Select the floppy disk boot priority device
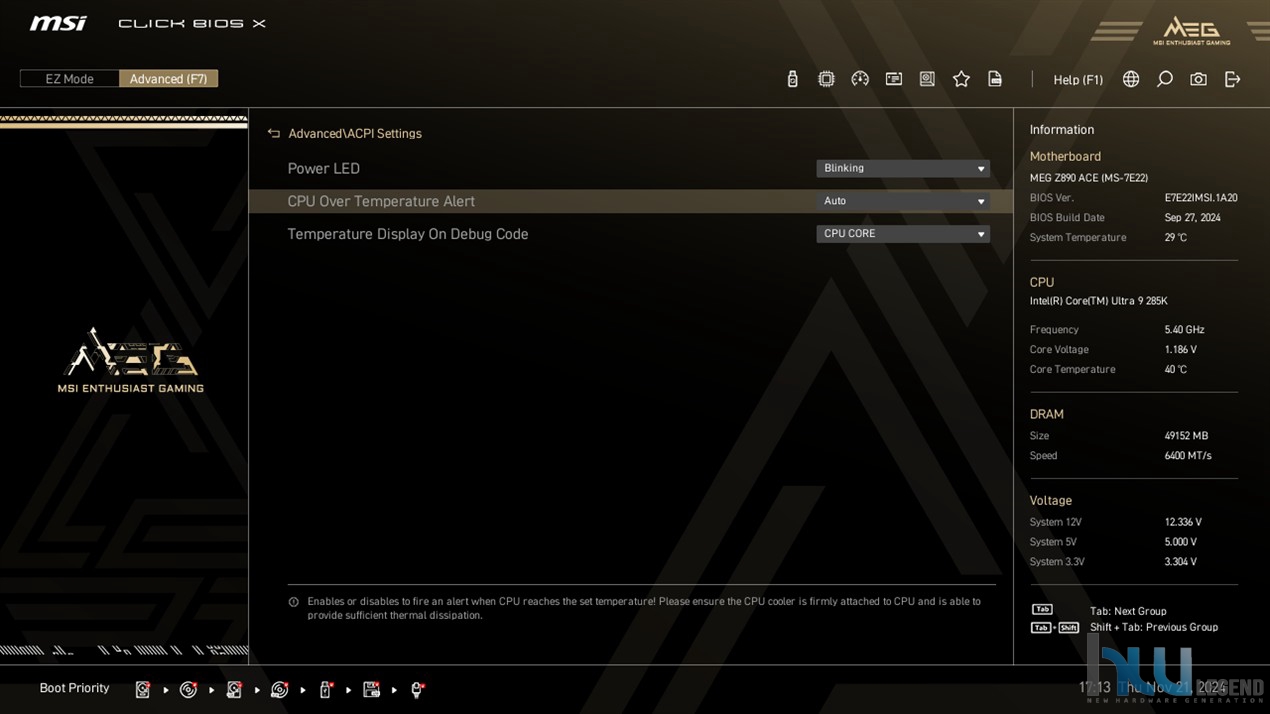 click(x=371, y=690)
